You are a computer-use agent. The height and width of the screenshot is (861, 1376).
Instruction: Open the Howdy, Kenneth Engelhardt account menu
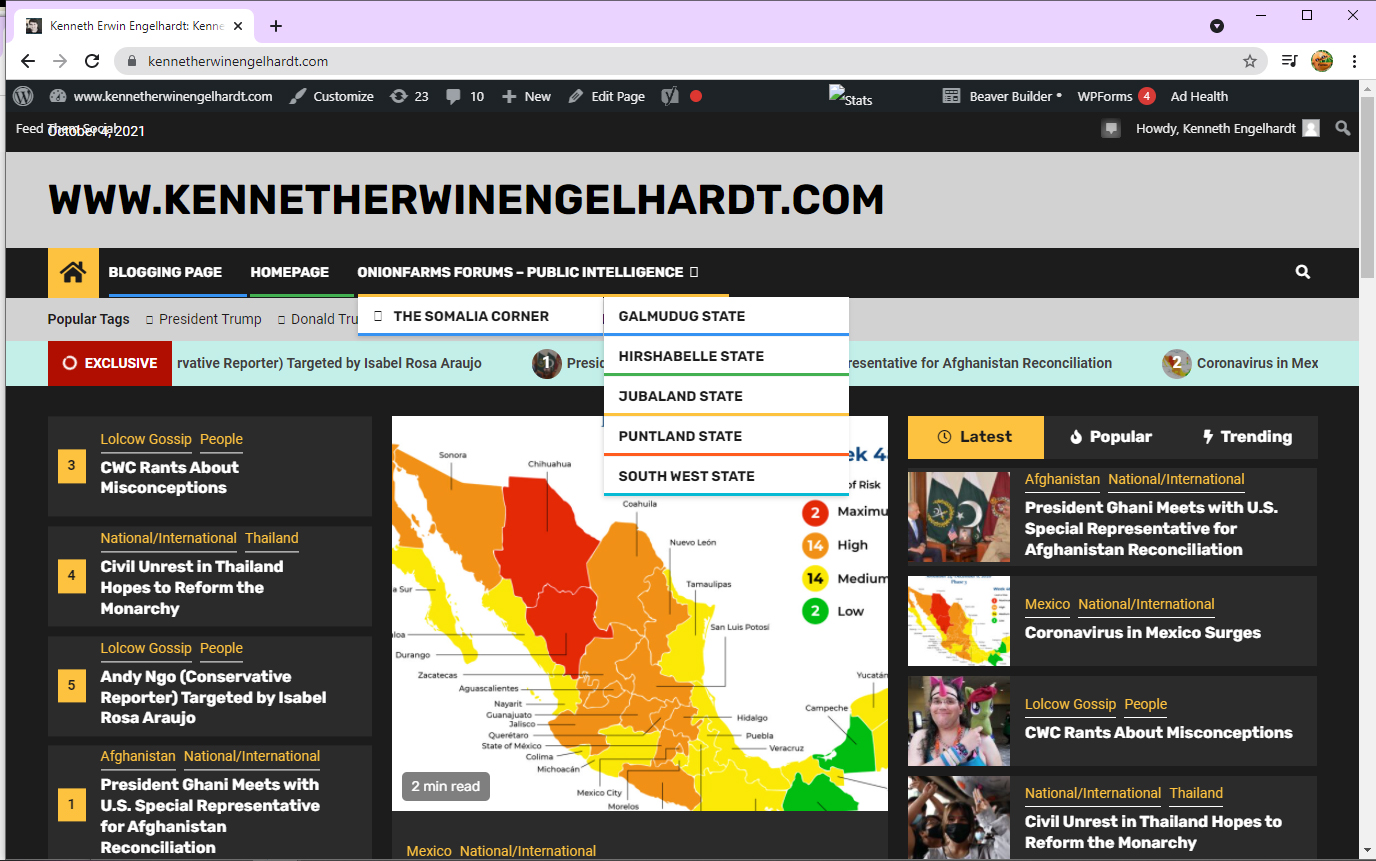[x=1227, y=128]
